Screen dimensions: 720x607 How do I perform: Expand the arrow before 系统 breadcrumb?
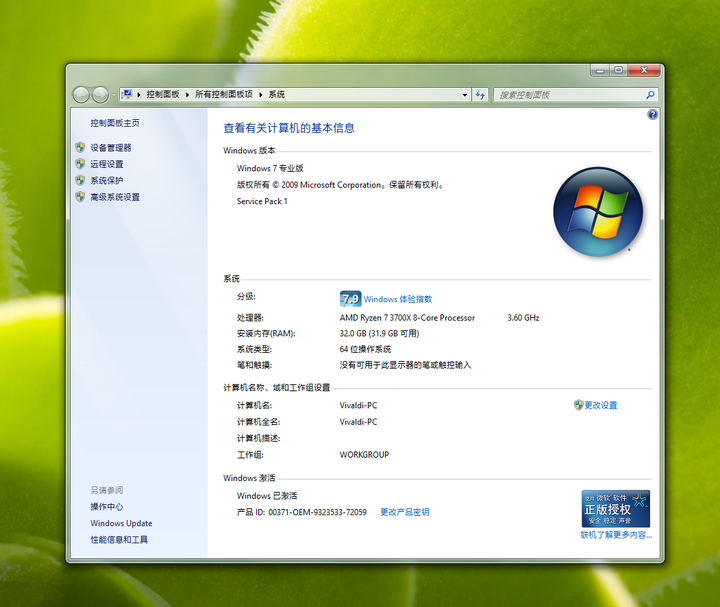tap(260, 95)
